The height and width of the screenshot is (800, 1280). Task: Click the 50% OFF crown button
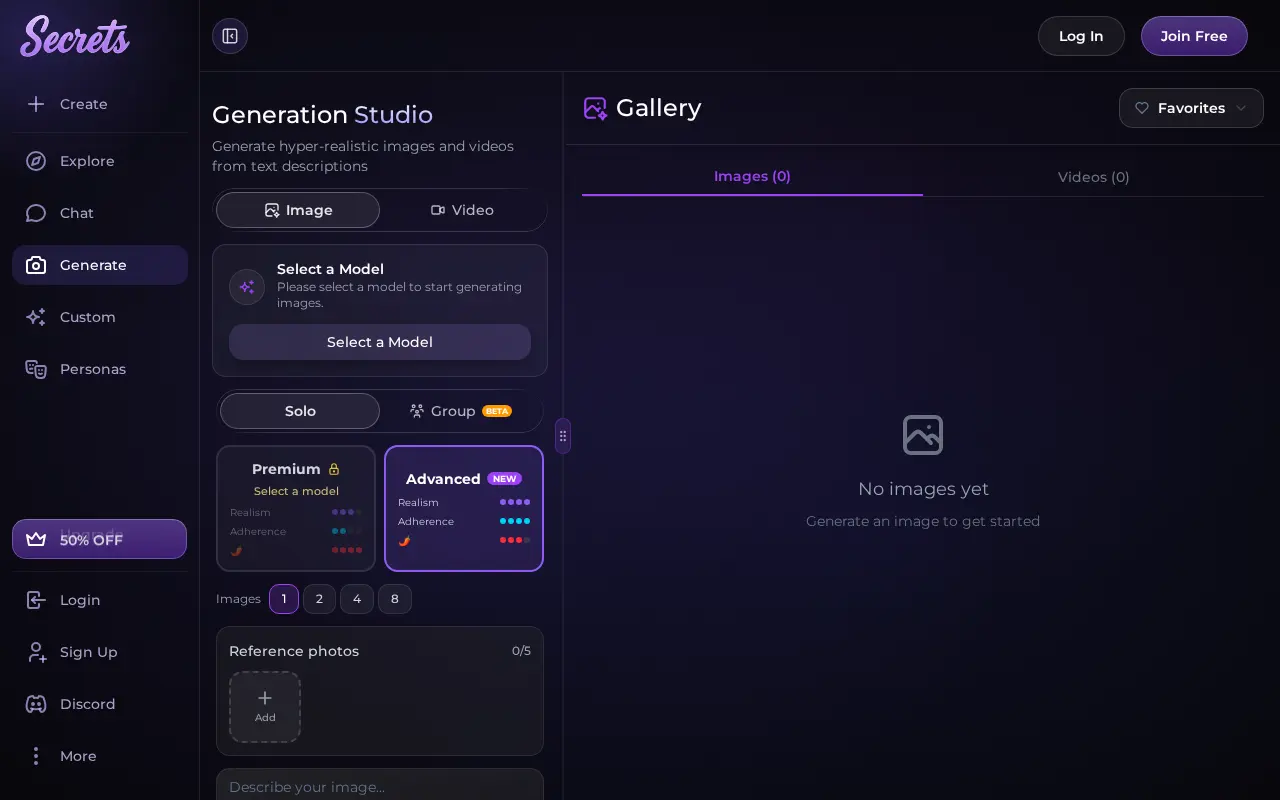100,539
